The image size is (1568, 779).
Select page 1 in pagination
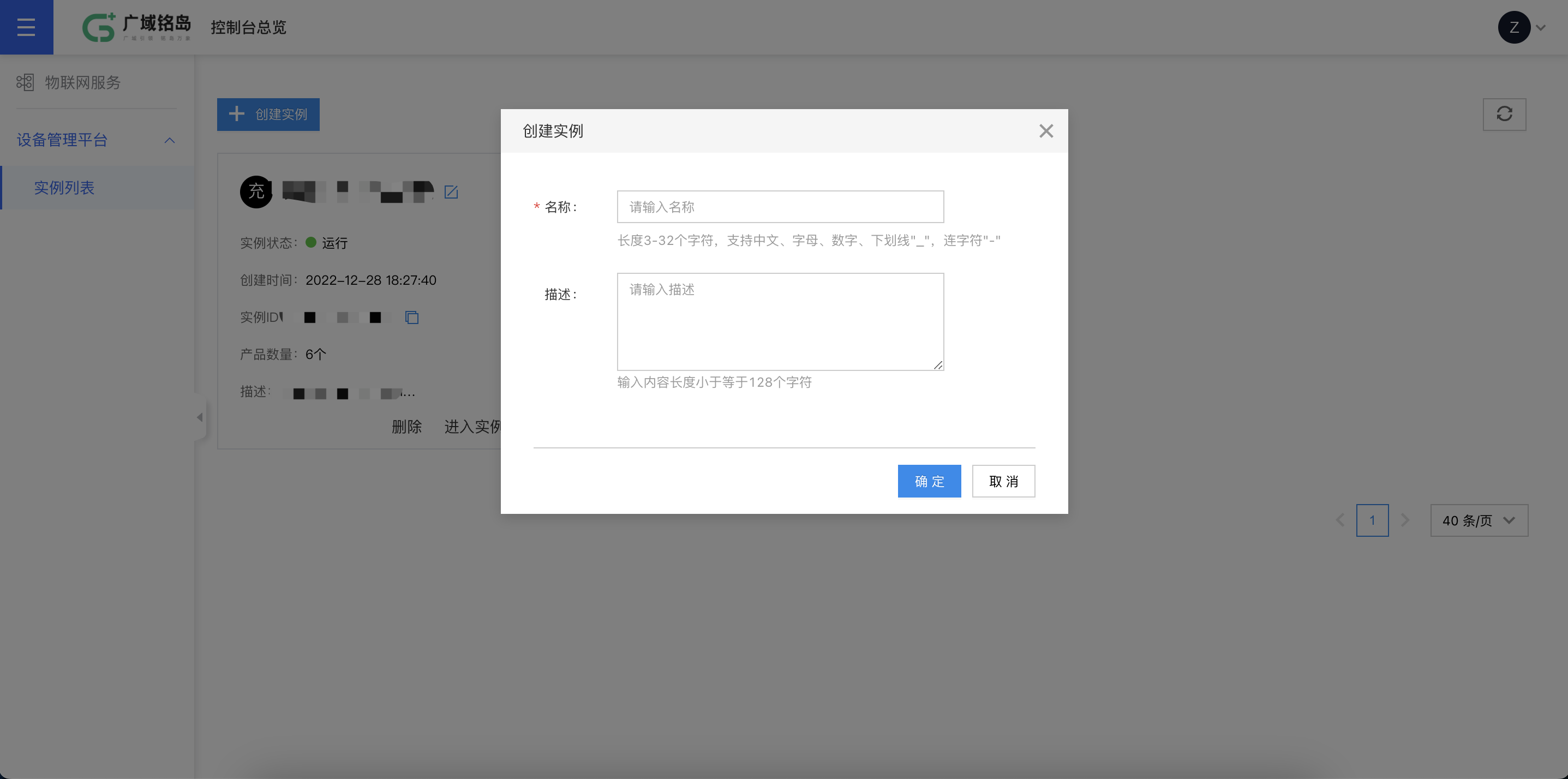(1372, 520)
